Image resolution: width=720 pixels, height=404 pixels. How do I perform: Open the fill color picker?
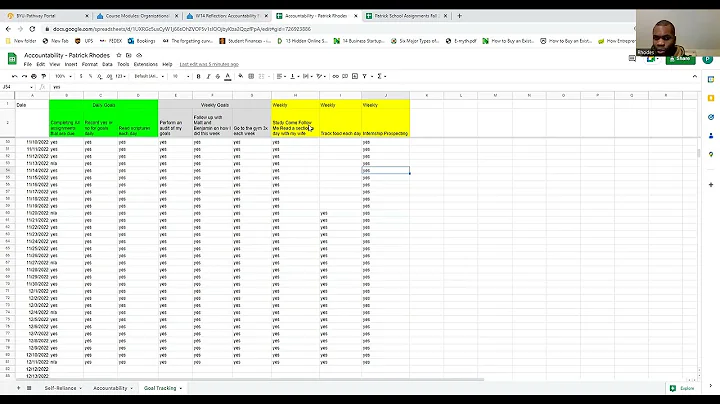(x=241, y=76)
